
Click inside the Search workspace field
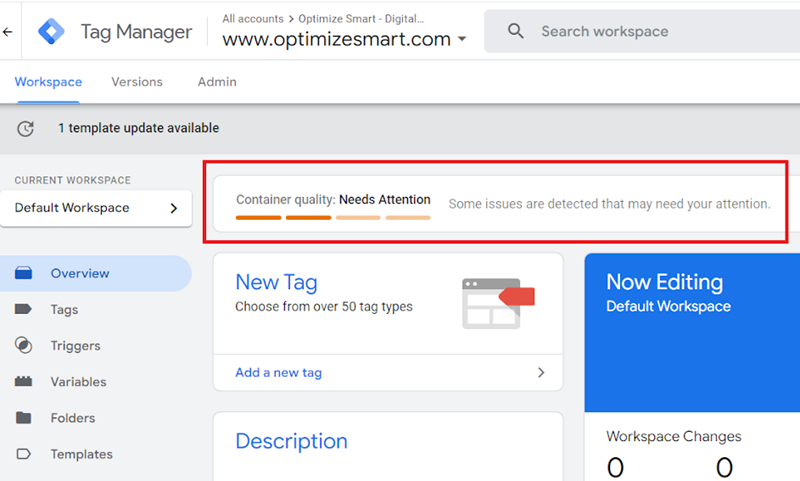(x=642, y=31)
